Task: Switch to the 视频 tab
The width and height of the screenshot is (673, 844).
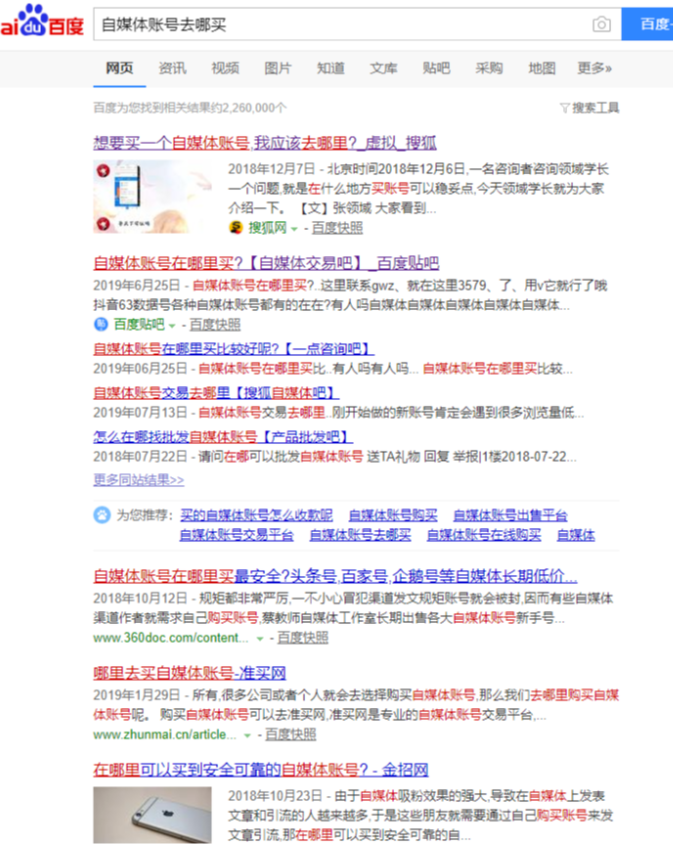Action: (x=225, y=68)
